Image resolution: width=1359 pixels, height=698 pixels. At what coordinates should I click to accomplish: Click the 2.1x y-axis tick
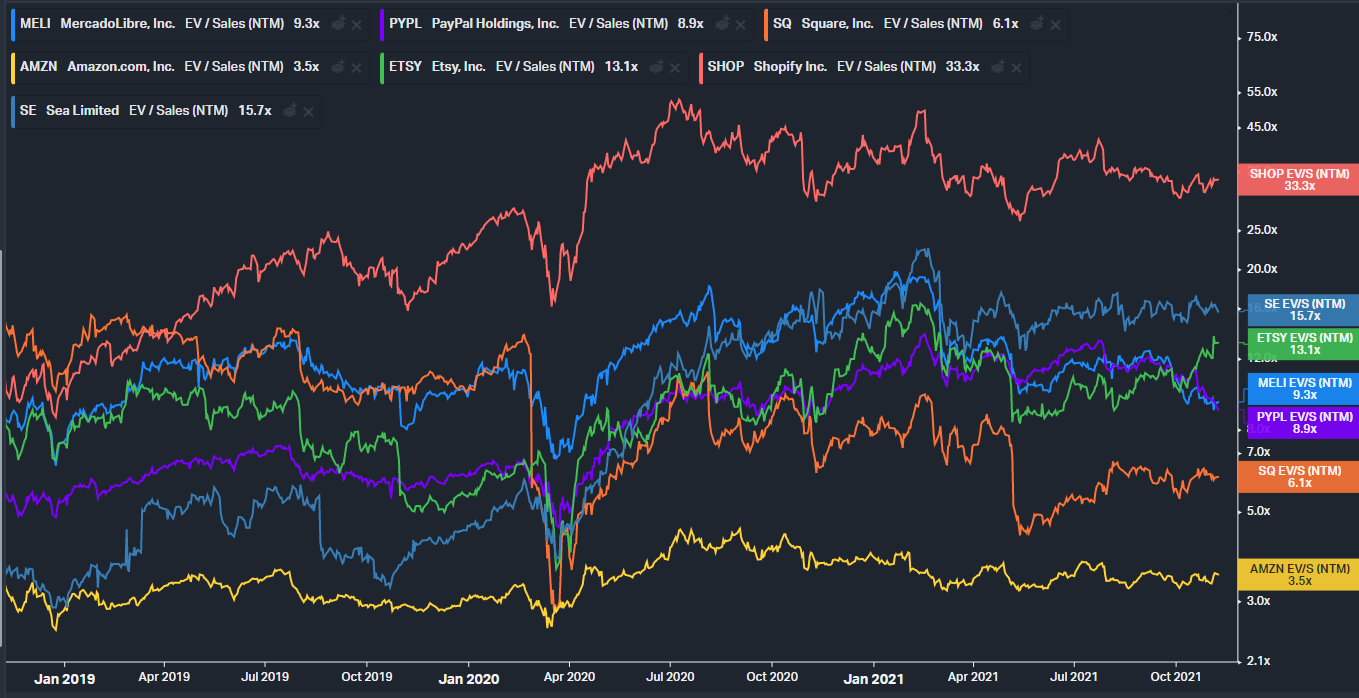pos(1259,661)
